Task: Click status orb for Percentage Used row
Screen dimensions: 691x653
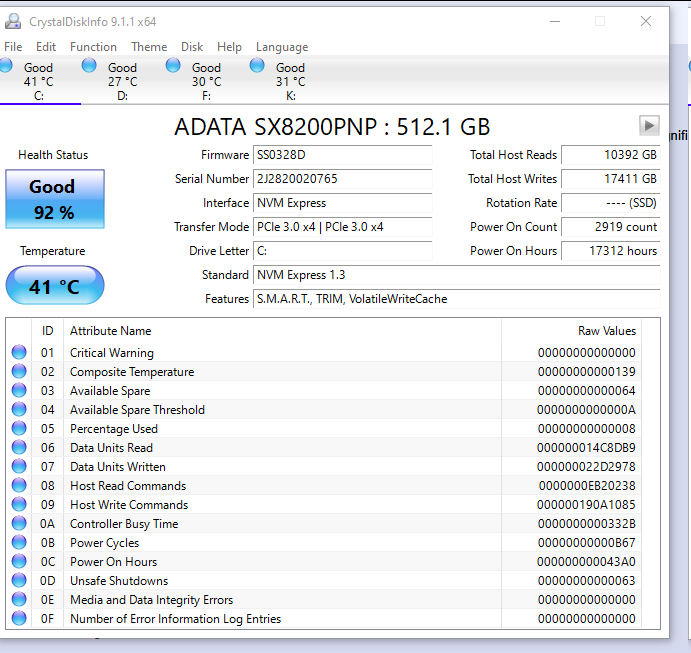Action: (19, 429)
